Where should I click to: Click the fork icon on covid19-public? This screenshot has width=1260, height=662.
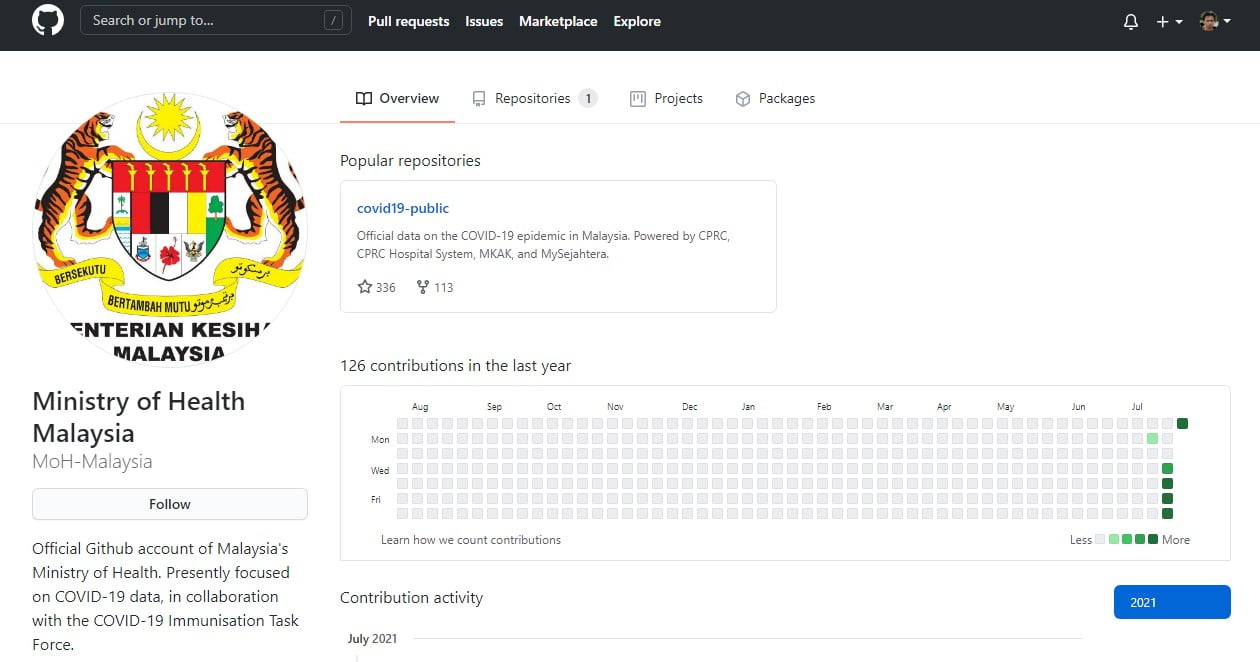click(x=423, y=287)
